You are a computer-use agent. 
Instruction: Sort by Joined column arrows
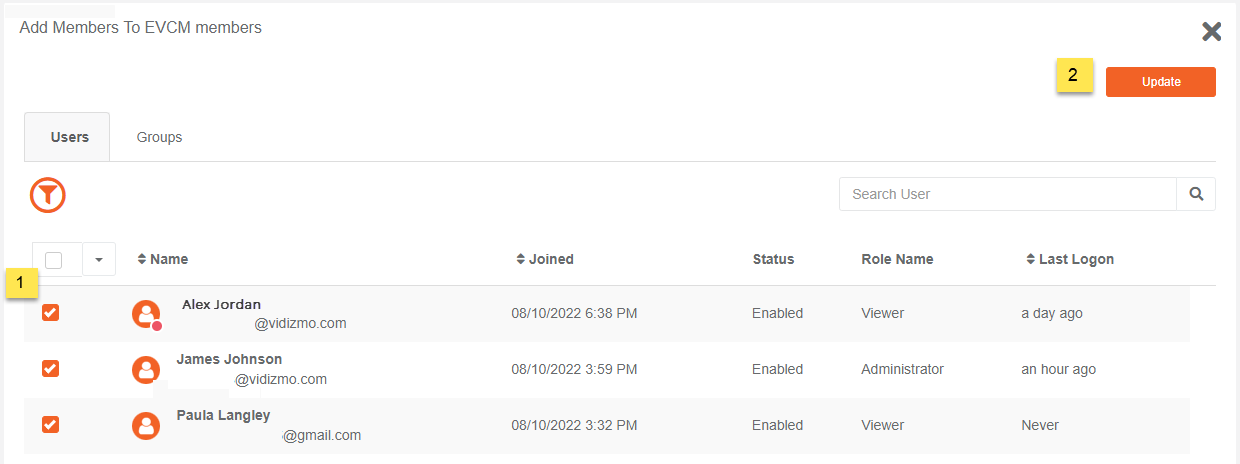(521, 259)
